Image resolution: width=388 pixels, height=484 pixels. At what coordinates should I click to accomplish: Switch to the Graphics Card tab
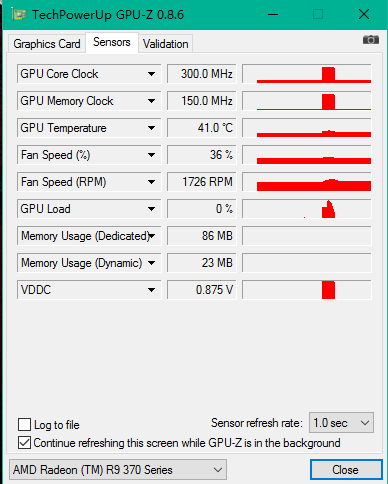click(x=47, y=44)
